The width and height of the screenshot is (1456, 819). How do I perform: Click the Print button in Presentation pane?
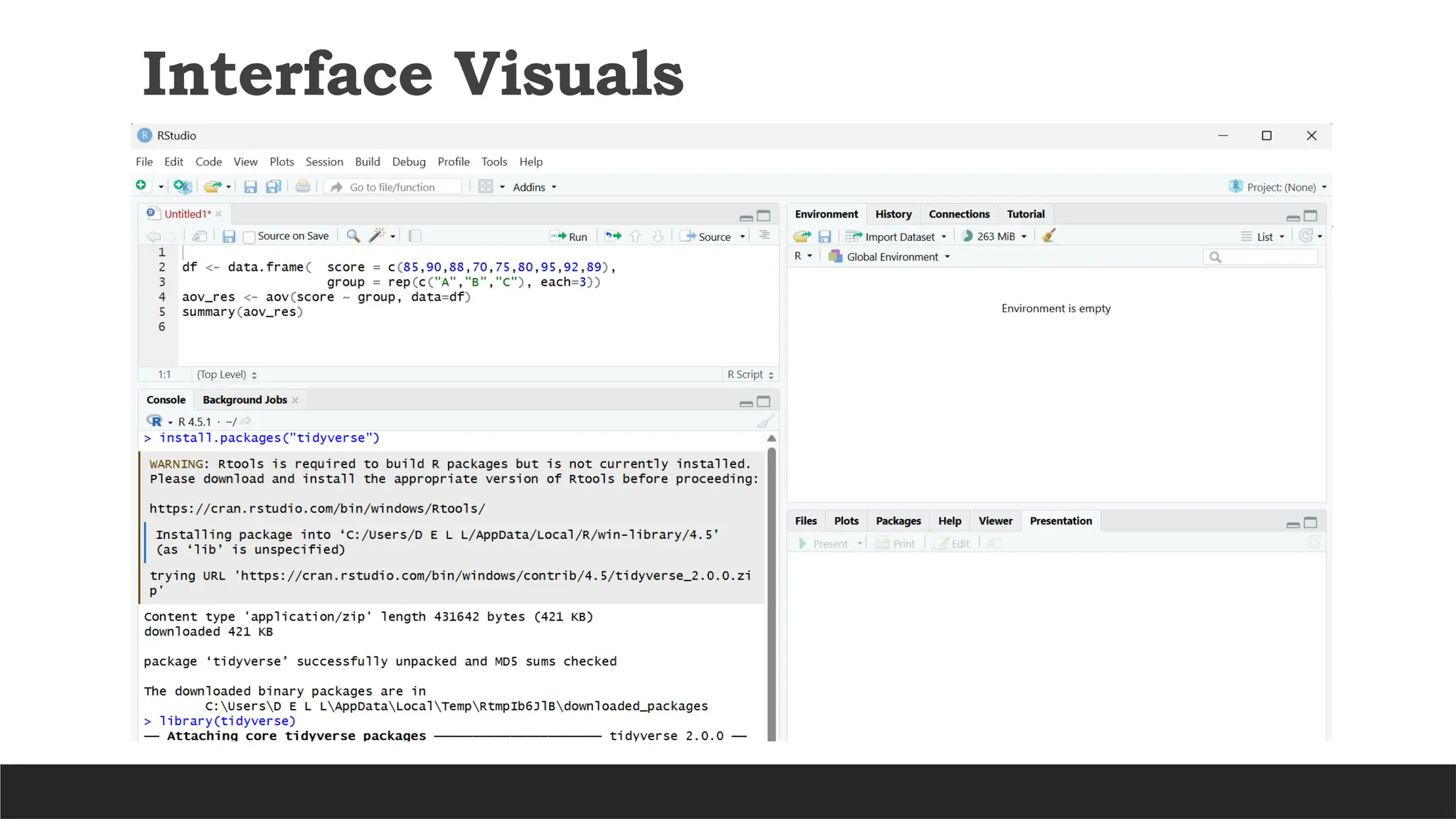click(x=895, y=544)
